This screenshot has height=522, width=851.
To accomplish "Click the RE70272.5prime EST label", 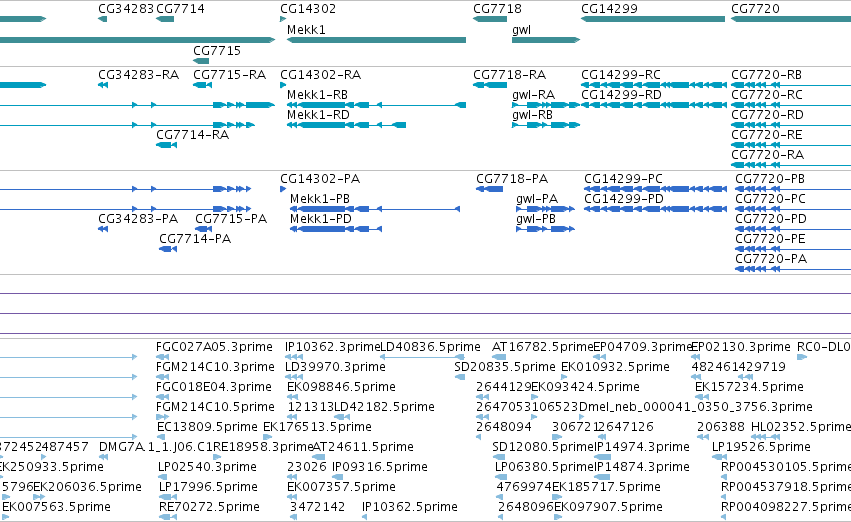I will (209, 508).
